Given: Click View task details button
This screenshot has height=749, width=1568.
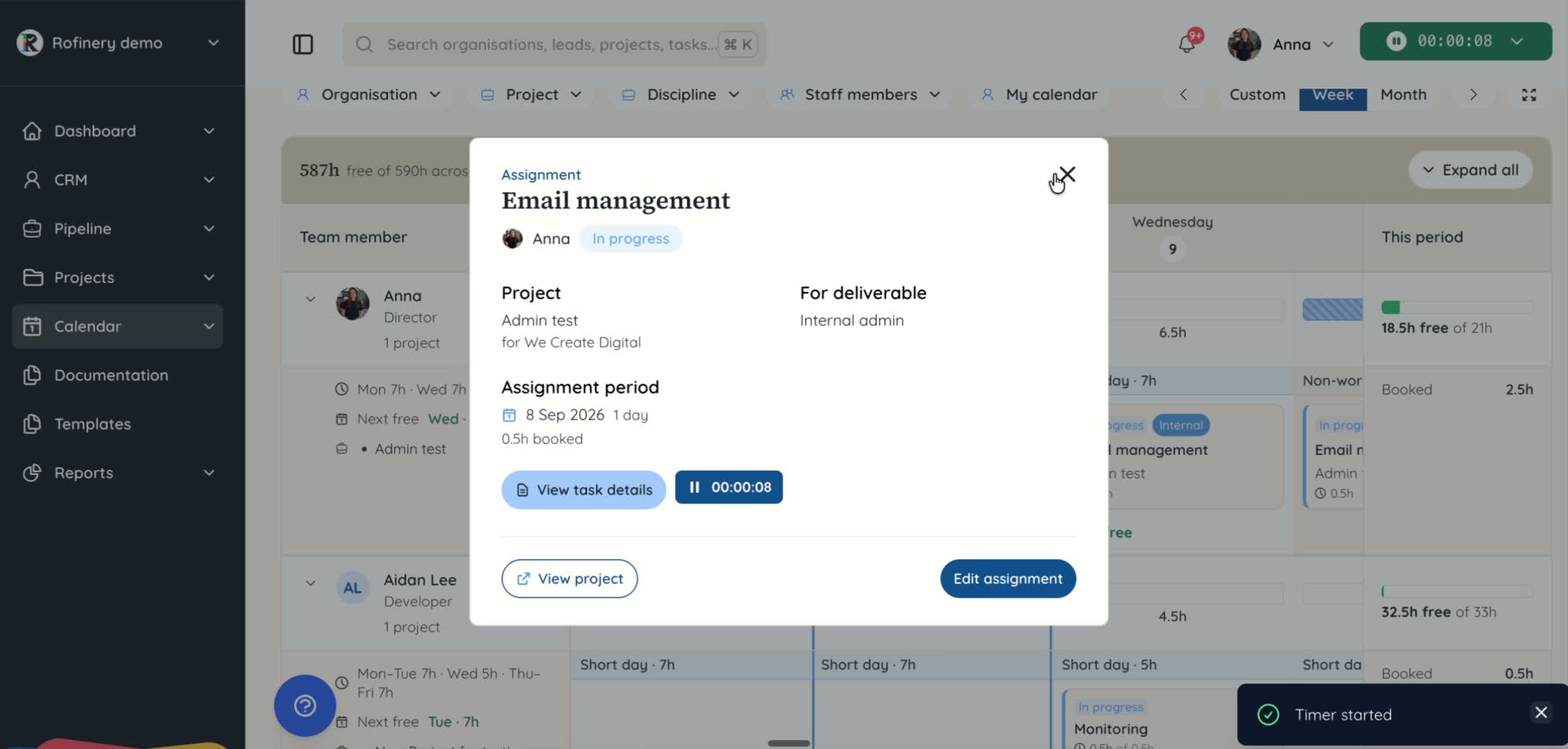Looking at the screenshot, I should (583, 490).
